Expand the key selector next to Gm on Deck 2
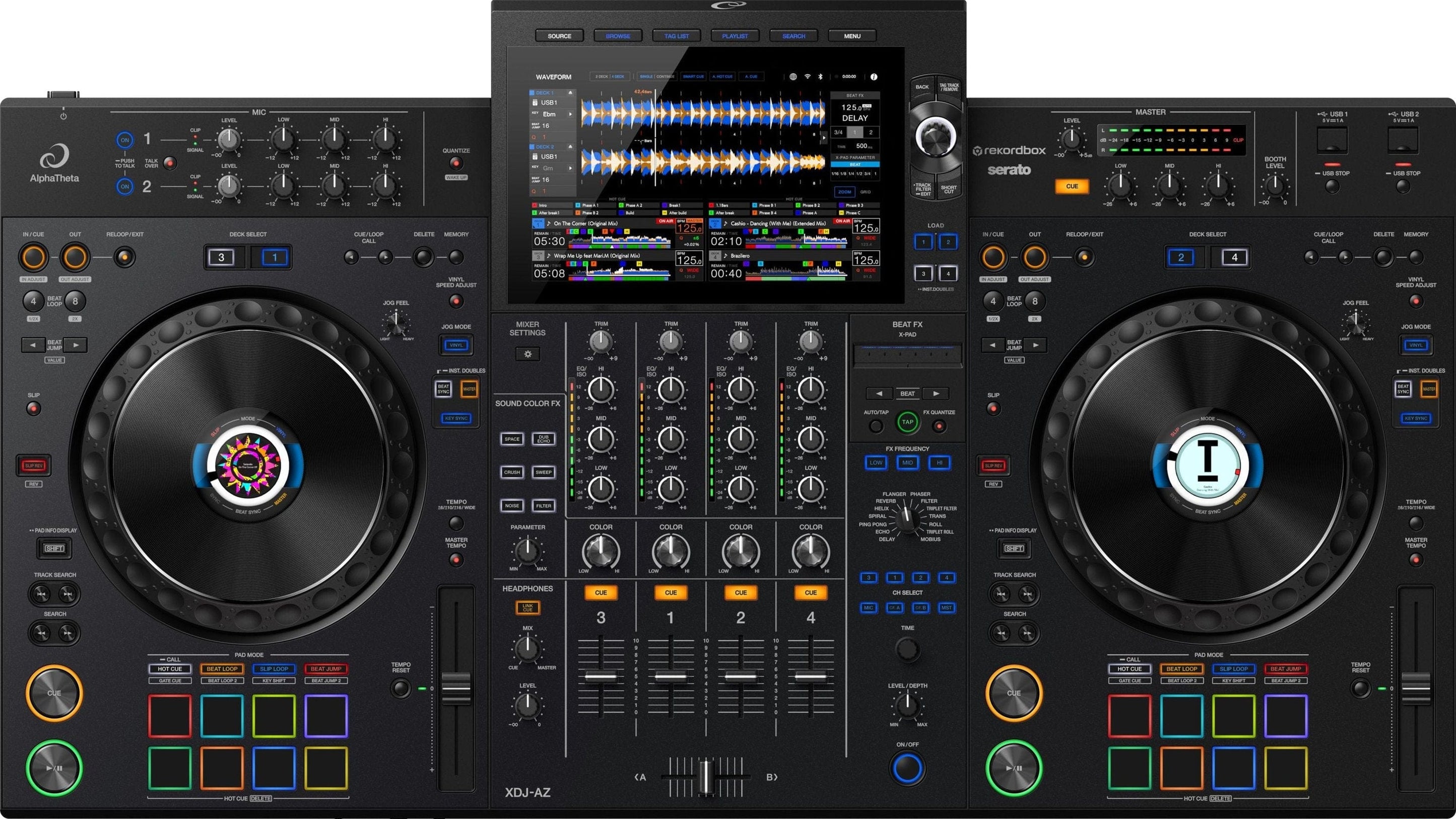This screenshot has width=1456, height=819. pyautogui.click(x=571, y=168)
